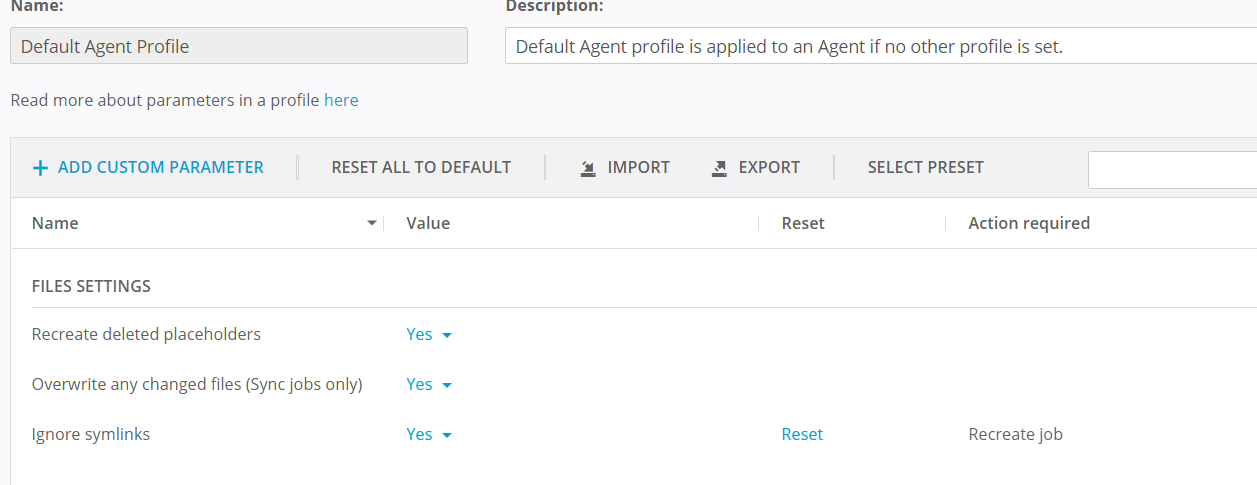Select the Files Settings section heading

tap(91, 286)
